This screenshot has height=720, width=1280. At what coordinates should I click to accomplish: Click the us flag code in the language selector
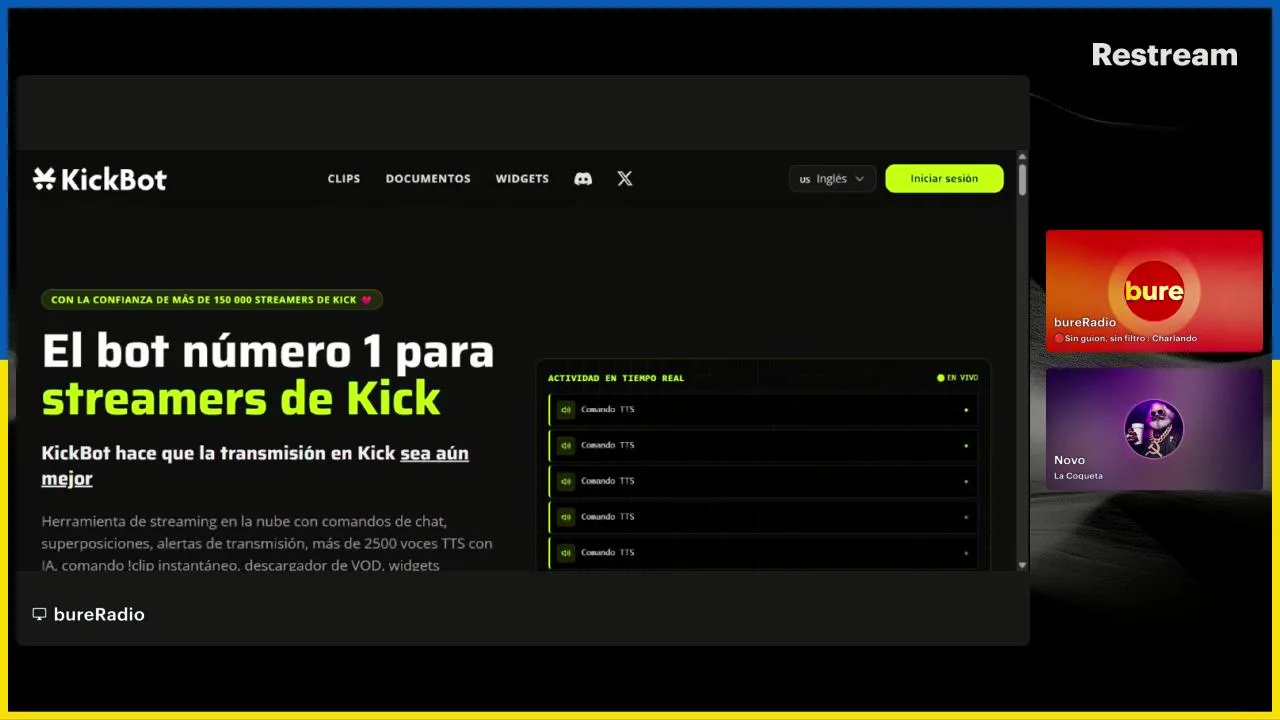805,179
